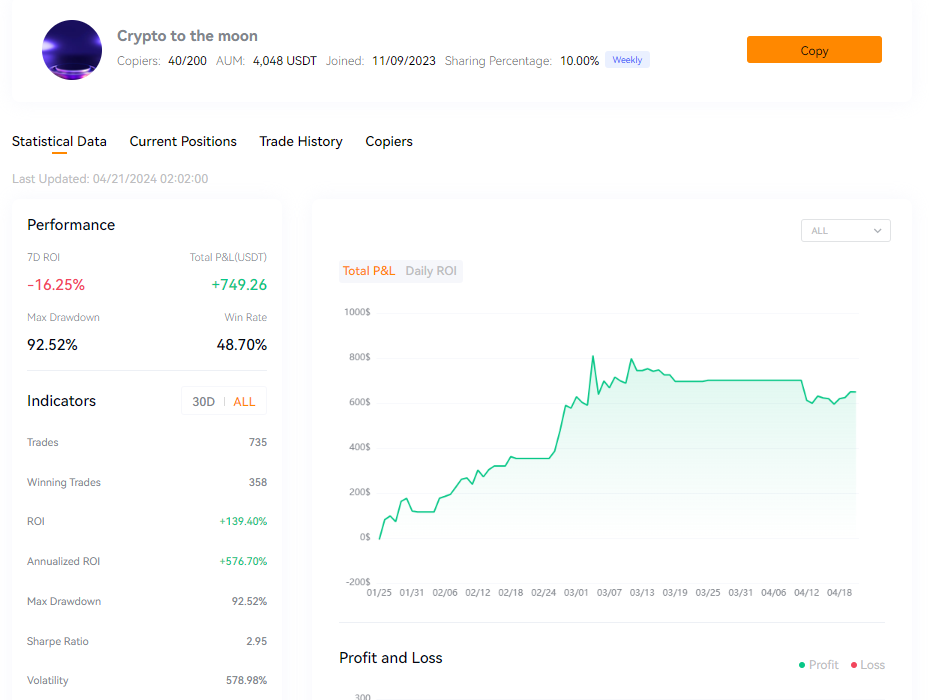Click the P&L chart peak area

click(x=592, y=358)
